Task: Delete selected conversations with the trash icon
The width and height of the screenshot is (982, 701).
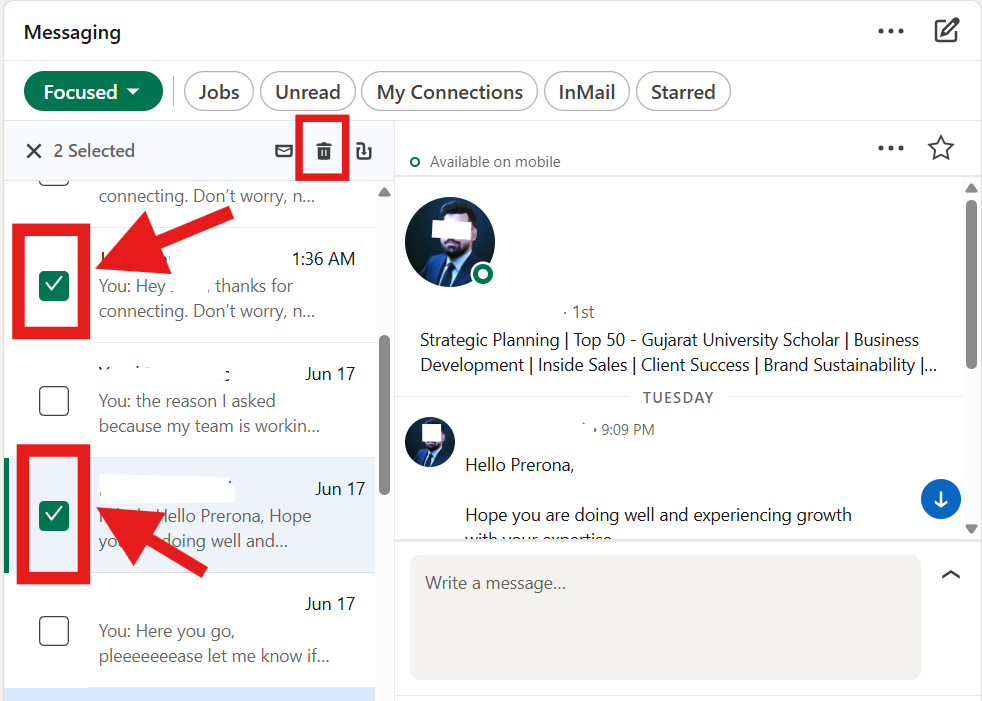Action: click(x=323, y=151)
